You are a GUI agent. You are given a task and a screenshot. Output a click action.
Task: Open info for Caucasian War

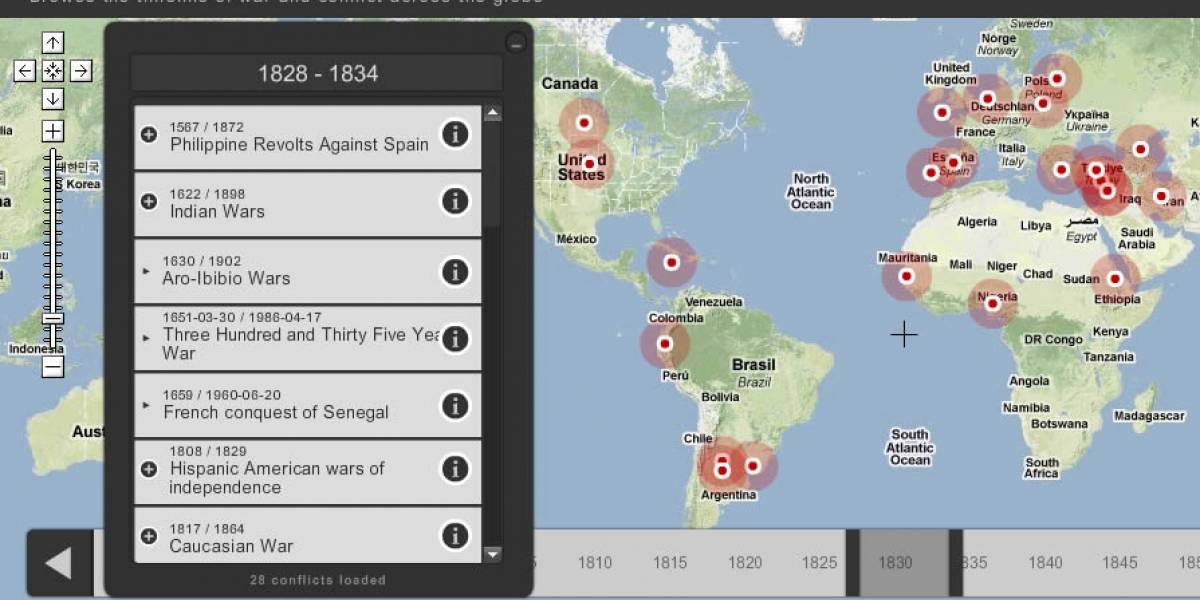[455, 535]
